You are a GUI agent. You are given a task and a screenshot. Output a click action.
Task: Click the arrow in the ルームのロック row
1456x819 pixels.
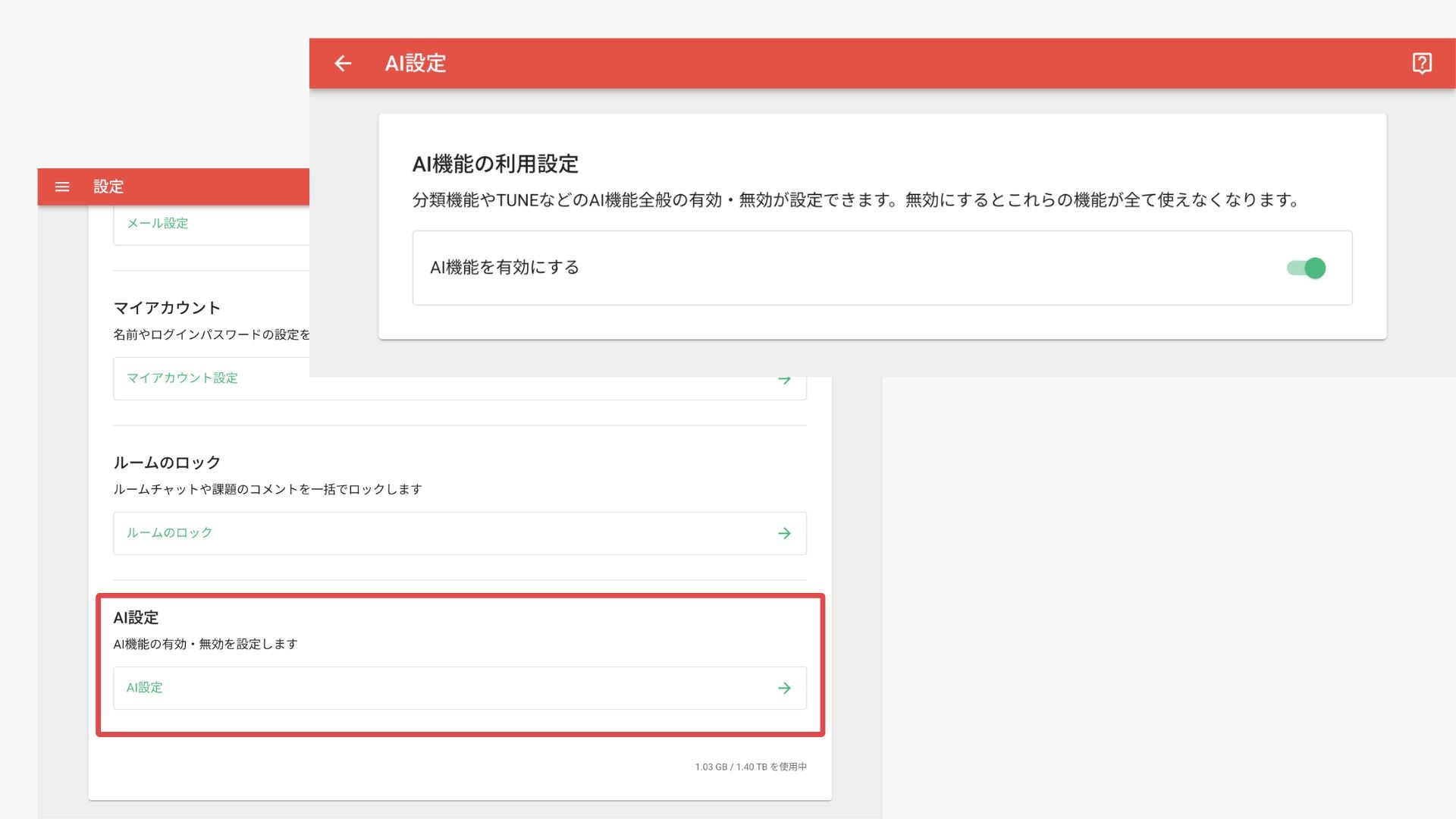point(784,533)
